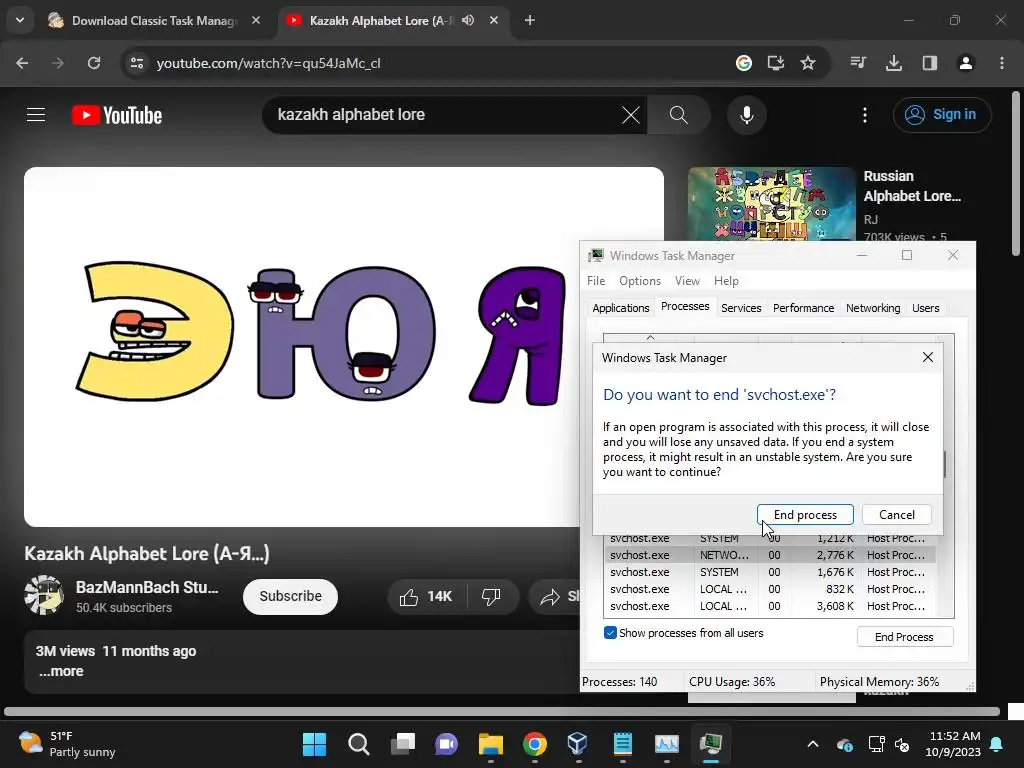Image resolution: width=1024 pixels, height=768 pixels.
Task: Open a new Chrome tab
Action: pos(530,20)
